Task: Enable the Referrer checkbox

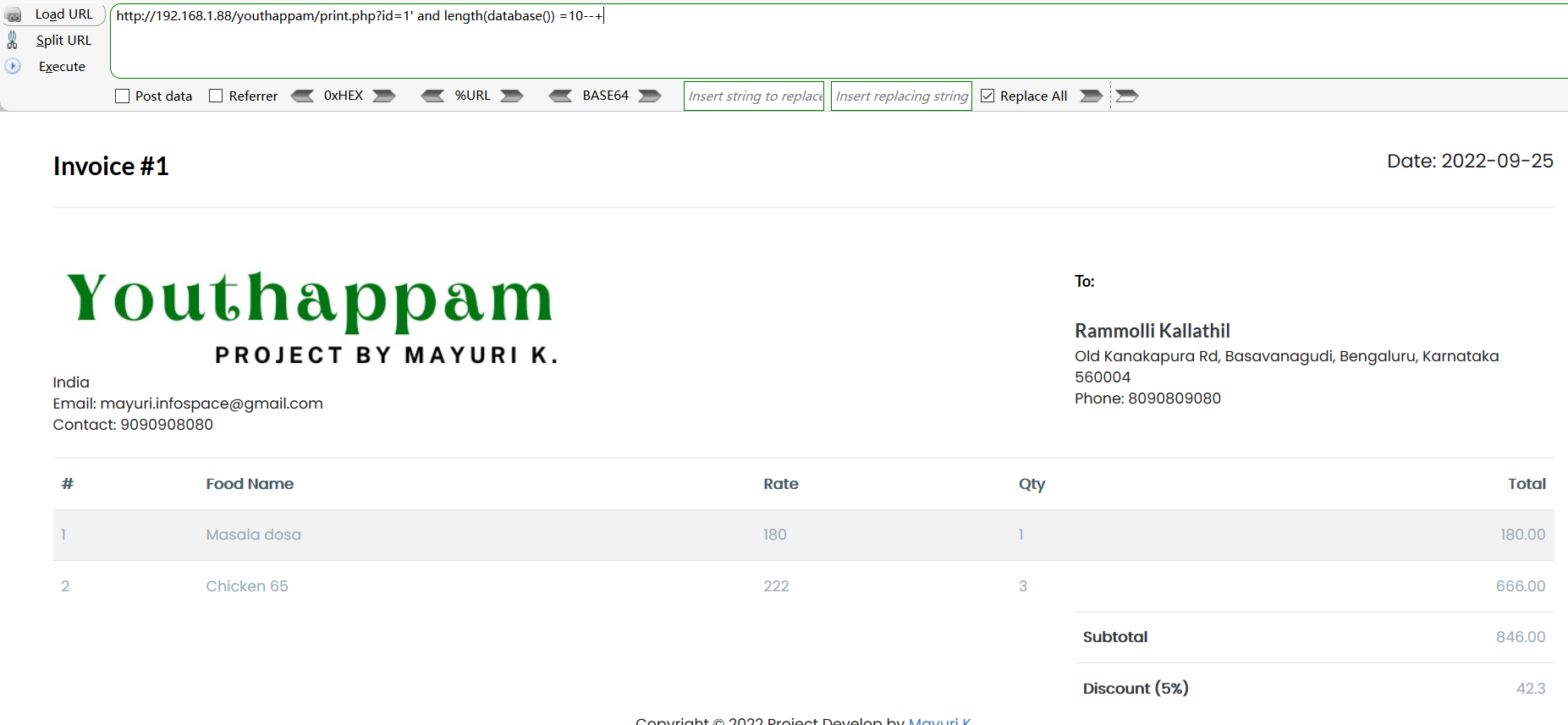Action: 216,96
